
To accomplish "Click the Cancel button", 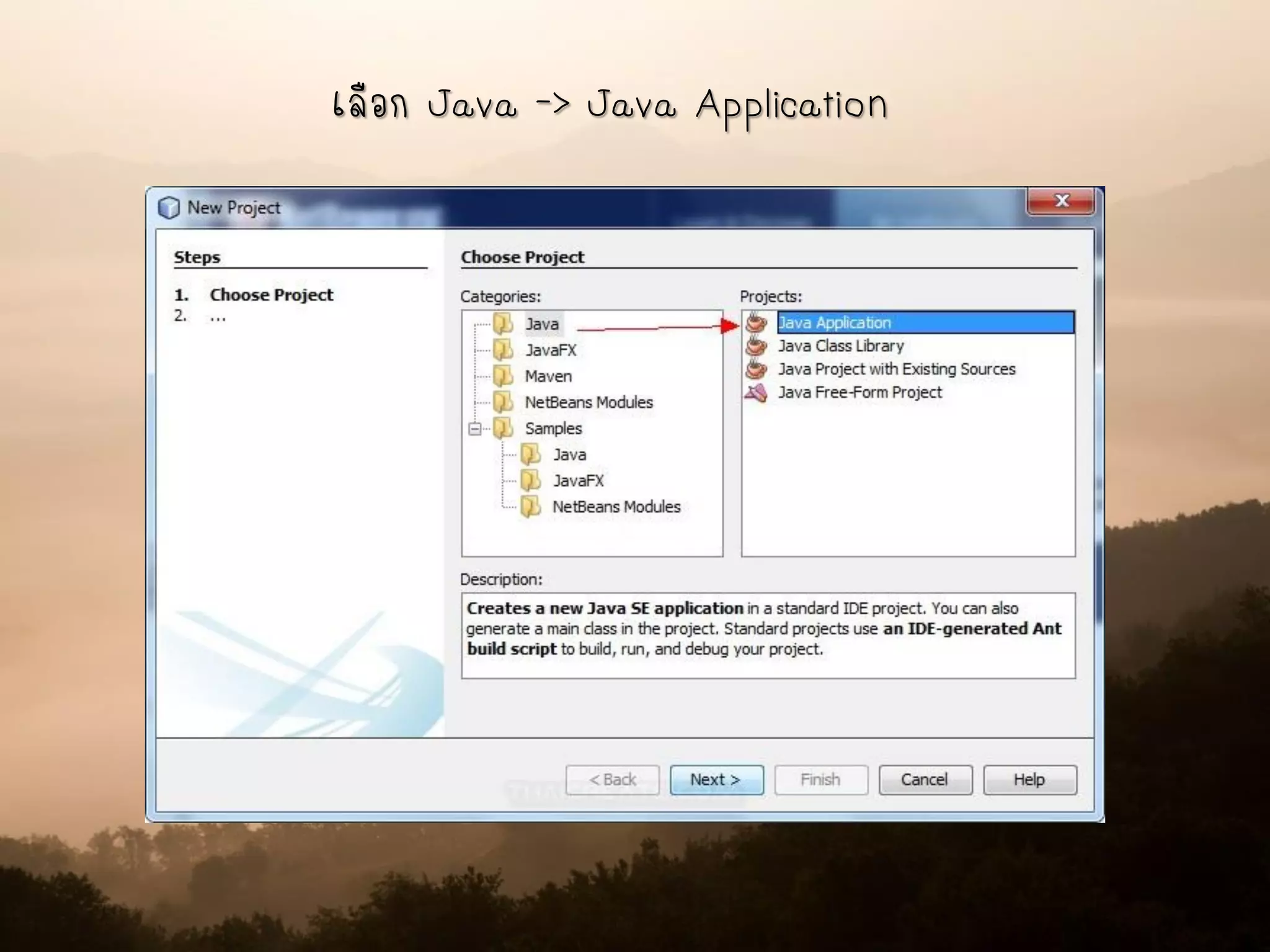I will coord(925,780).
